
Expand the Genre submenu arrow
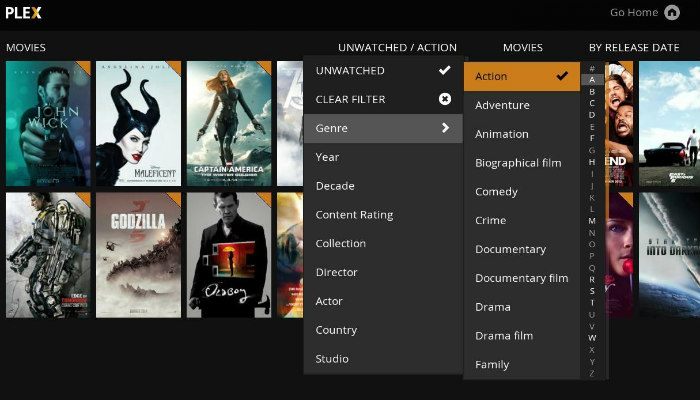click(444, 128)
